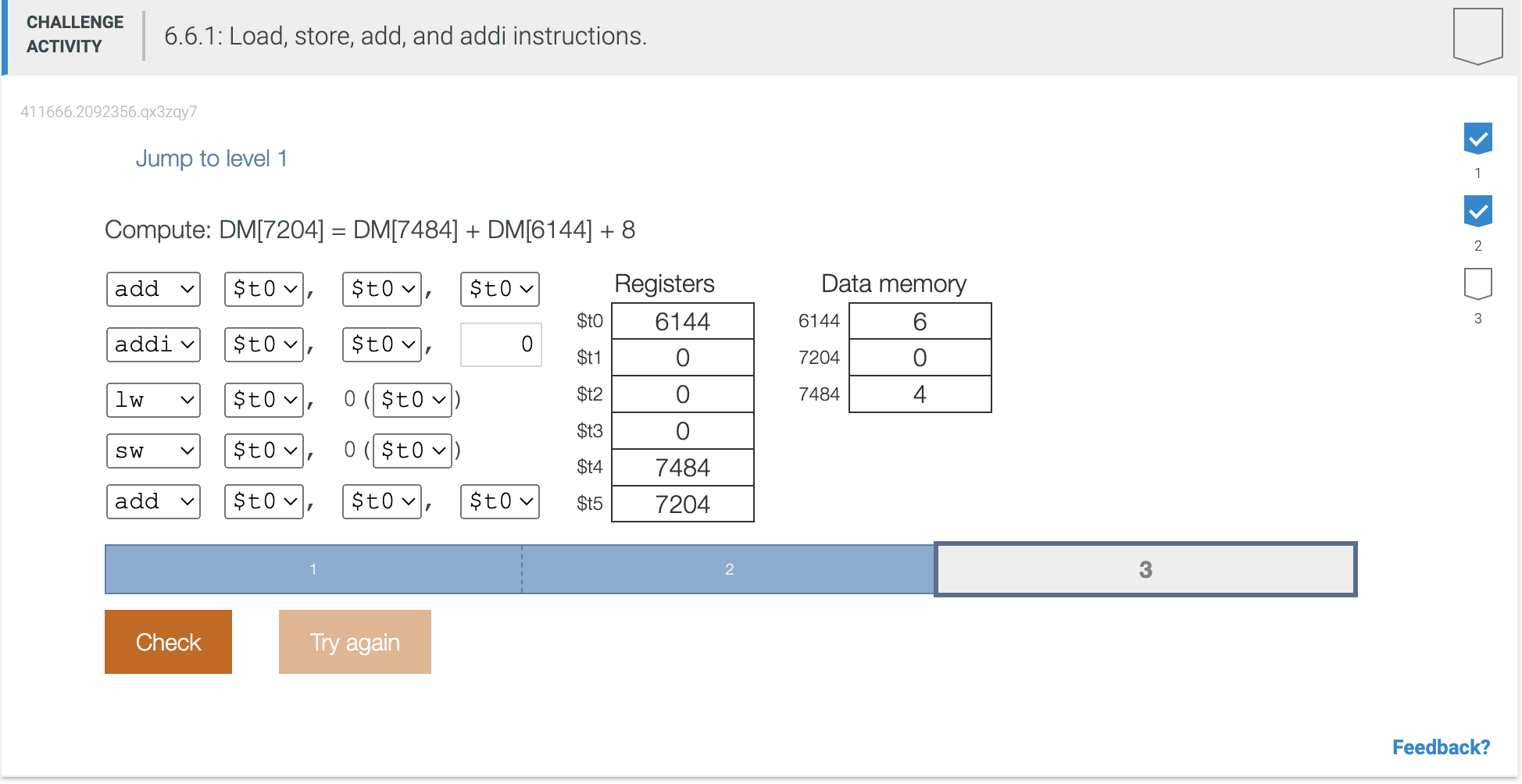This screenshot has width=1522, height=784.
Task: Open lw row base address register dropdown
Action: coord(413,400)
